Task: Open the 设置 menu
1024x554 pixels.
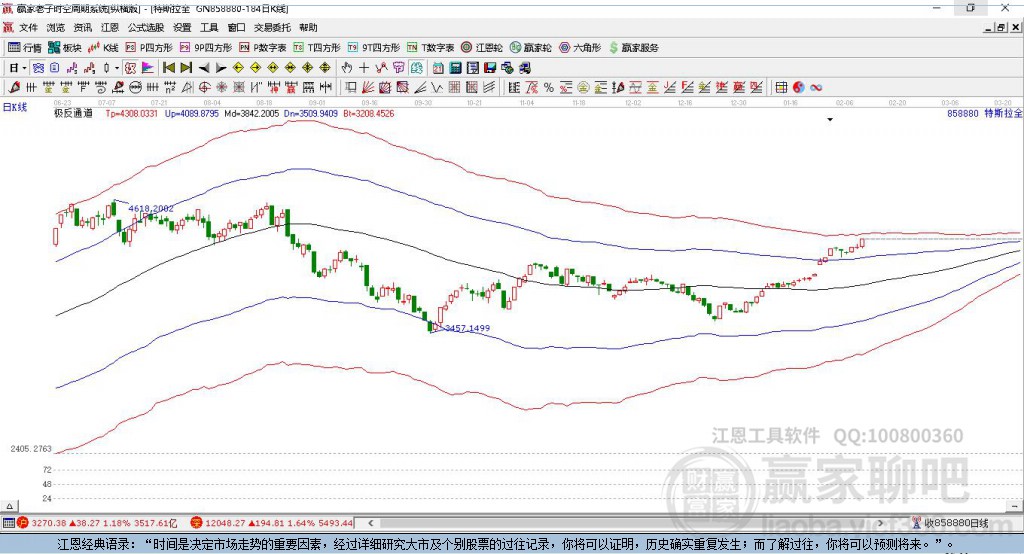Action: [182, 27]
